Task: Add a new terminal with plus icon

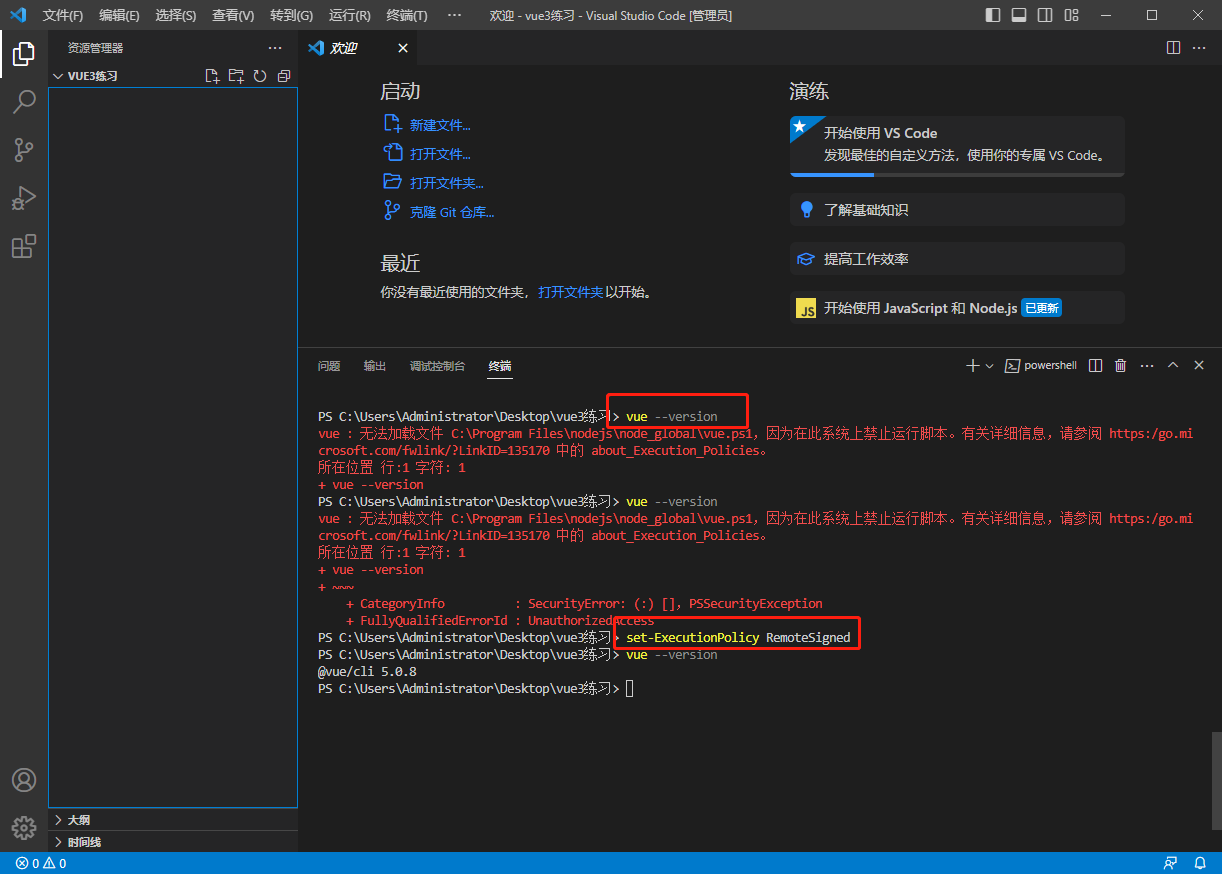Action: click(x=972, y=366)
